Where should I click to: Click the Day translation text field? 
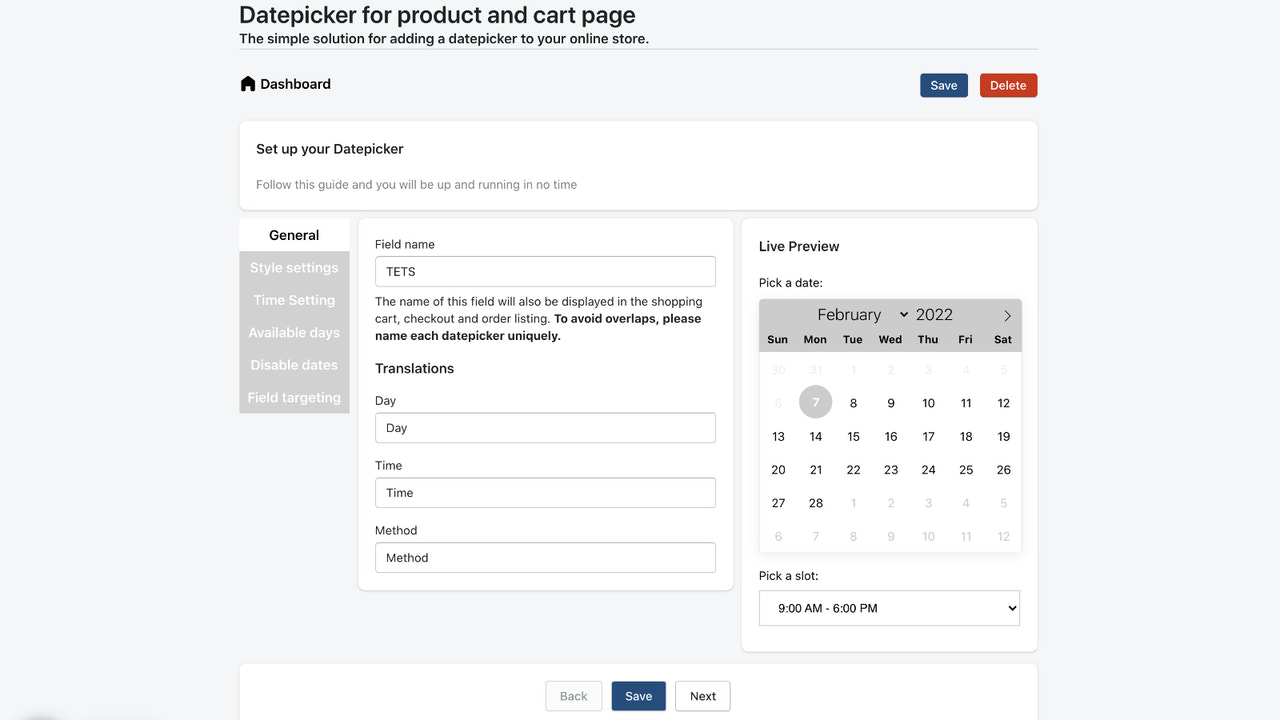545,427
